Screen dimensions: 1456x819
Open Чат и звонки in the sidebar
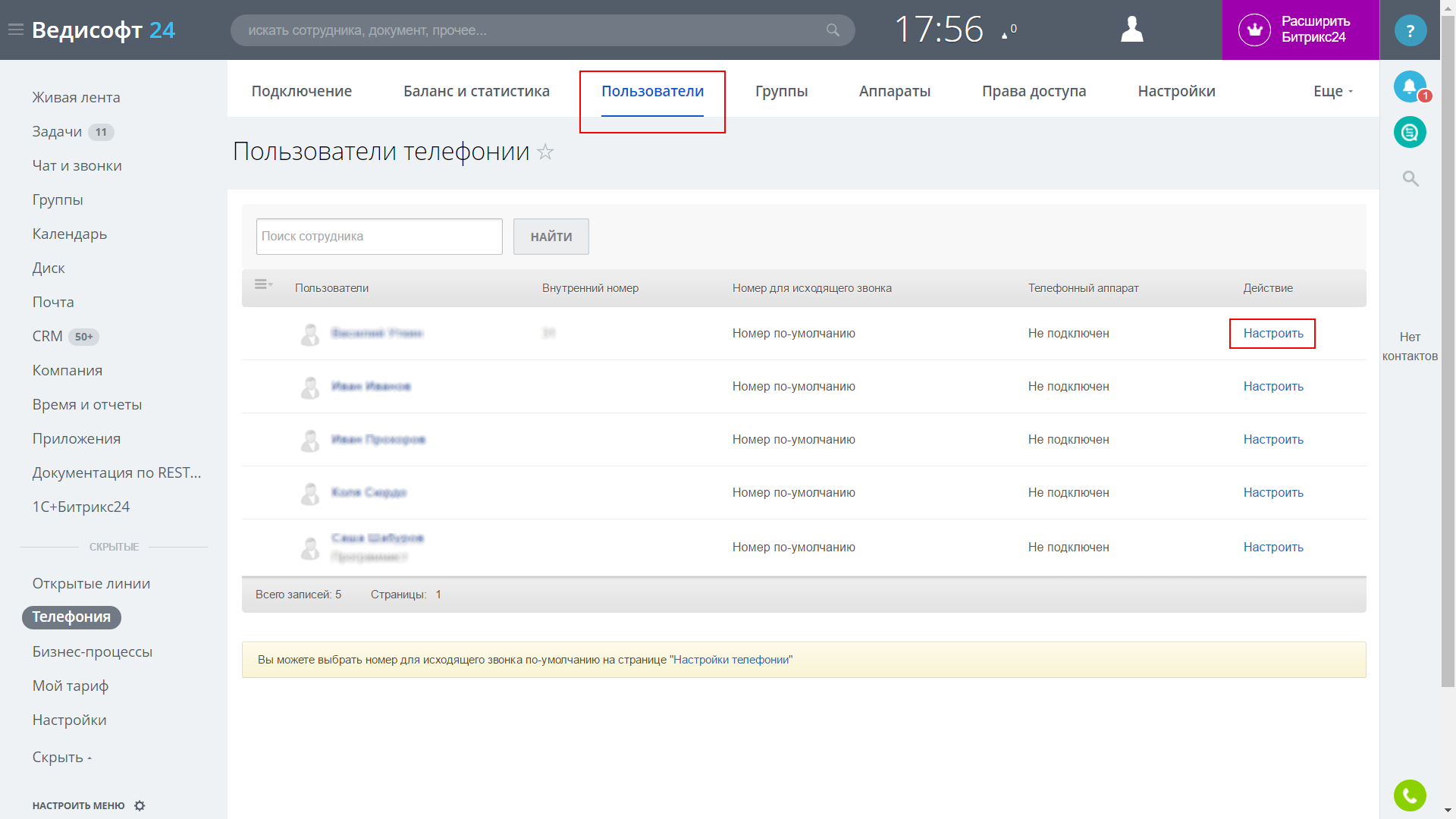pyautogui.click(x=77, y=165)
